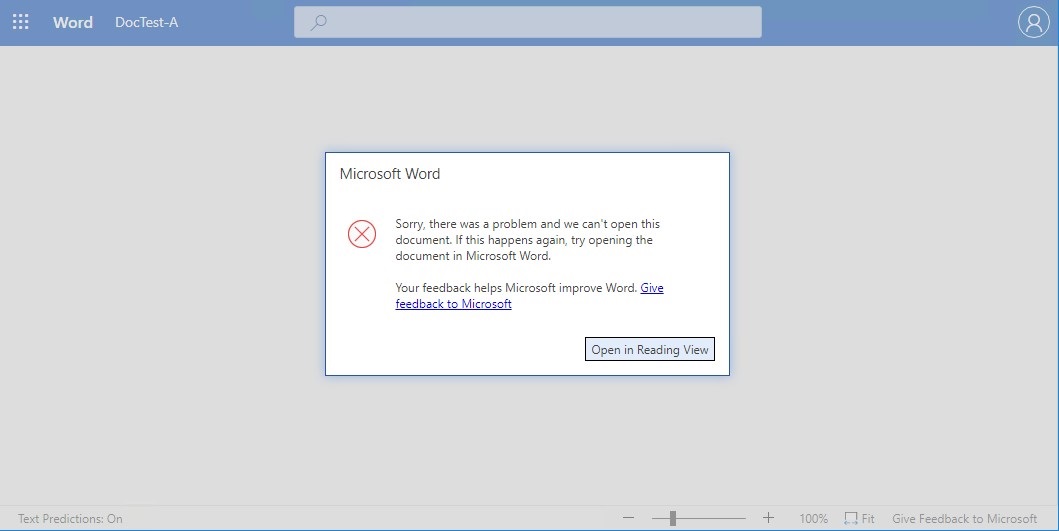The width and height of the screenshot is (1059, 531).
Task: Click the zoom slider handle
Action: [673, 517]
